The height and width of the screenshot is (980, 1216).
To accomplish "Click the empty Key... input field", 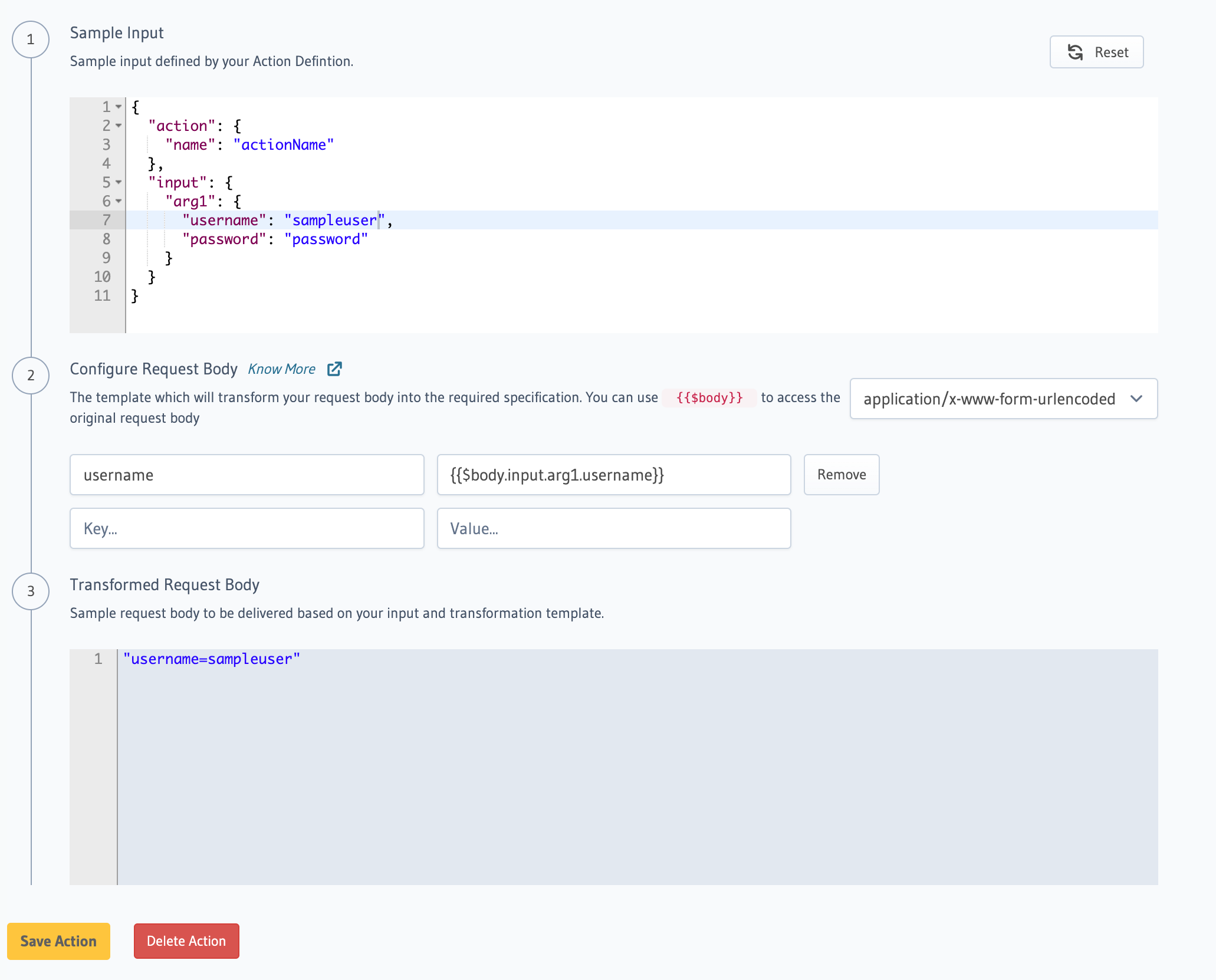I will click(x=247, y=528).
